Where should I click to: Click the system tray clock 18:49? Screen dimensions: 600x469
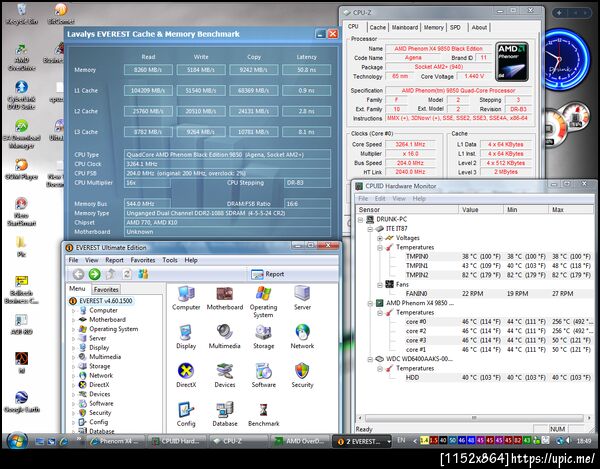584,441
